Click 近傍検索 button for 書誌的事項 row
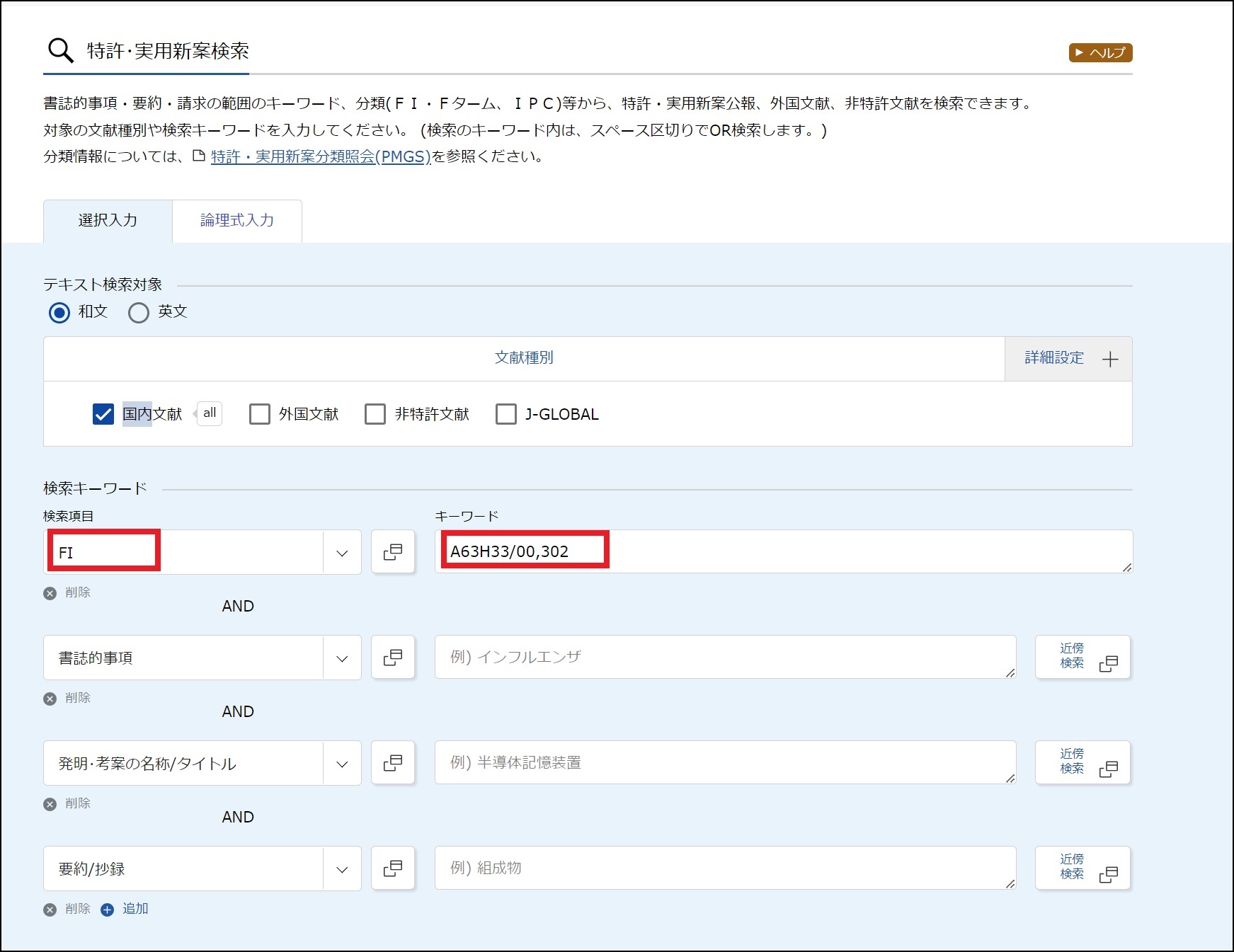Image resolution: width=1234 pixels, height=952 pixels. (1082, 657)
